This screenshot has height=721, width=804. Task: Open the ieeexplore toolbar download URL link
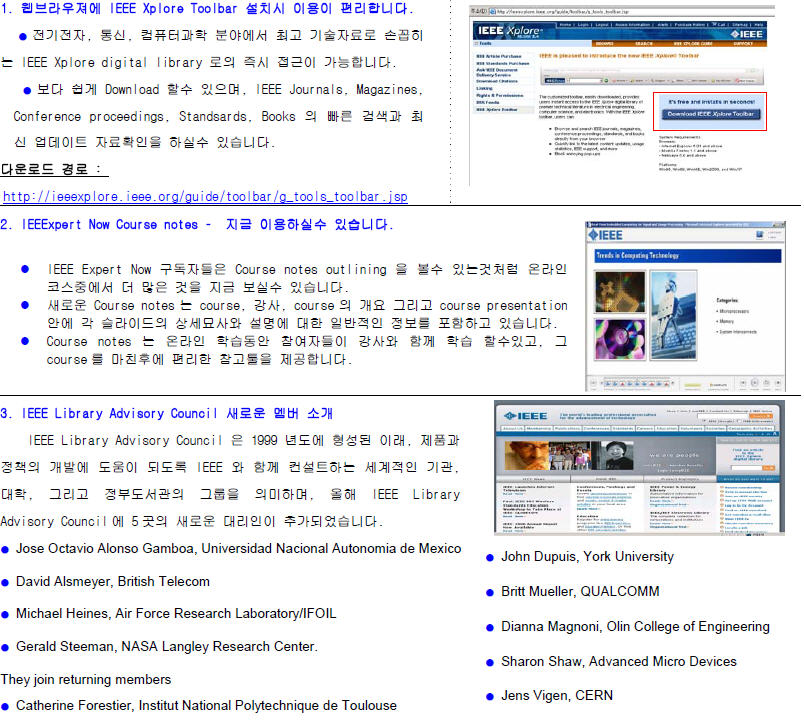[205, 196]
